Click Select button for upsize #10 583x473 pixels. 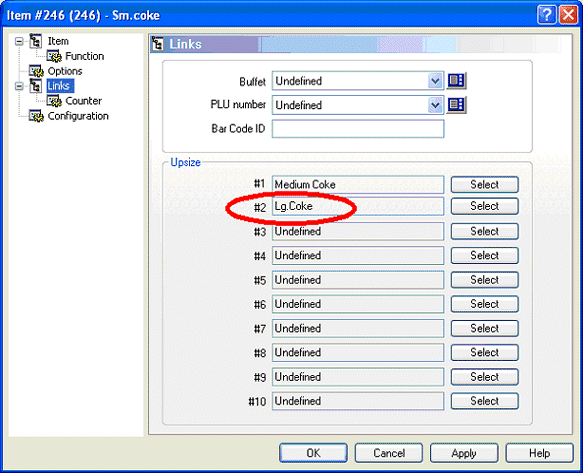click(484, 401)
